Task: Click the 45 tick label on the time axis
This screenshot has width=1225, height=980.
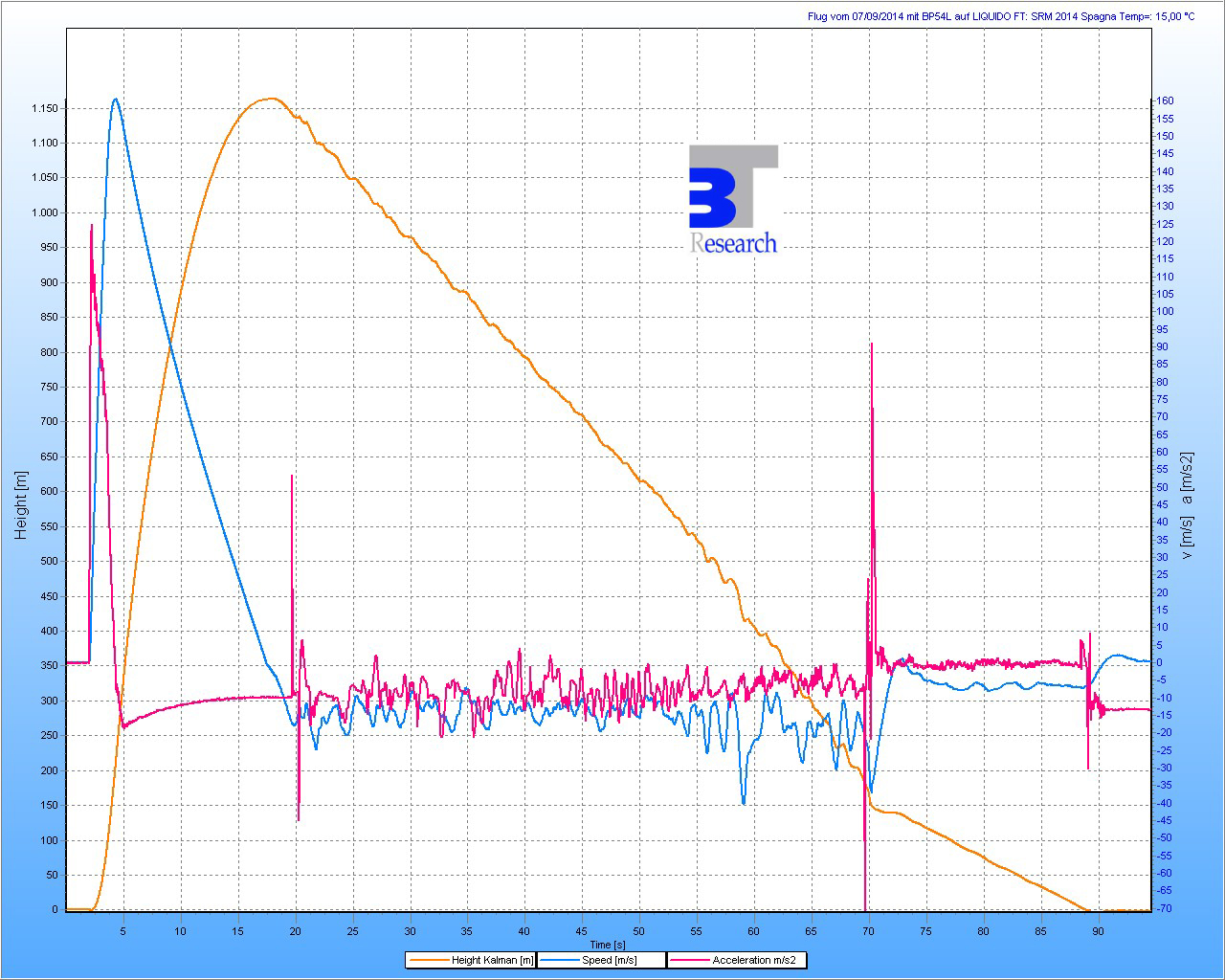Action: click(x=582, y=930)
